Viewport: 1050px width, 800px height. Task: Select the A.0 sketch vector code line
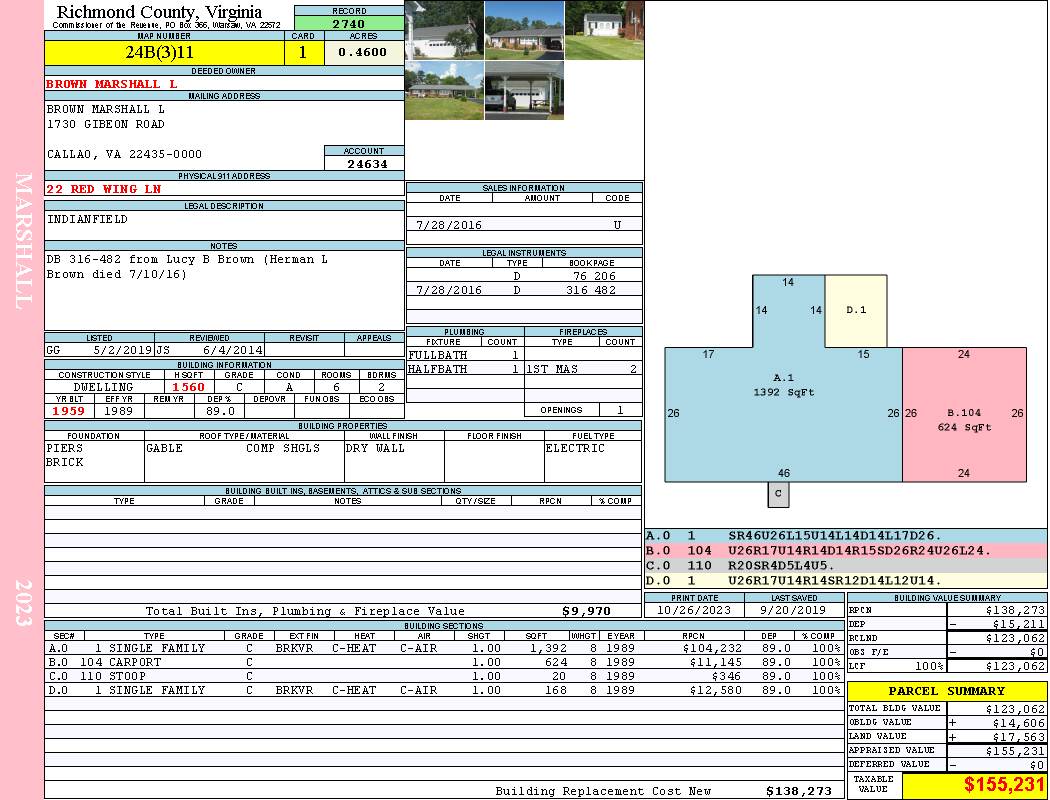tap(846, 536)
